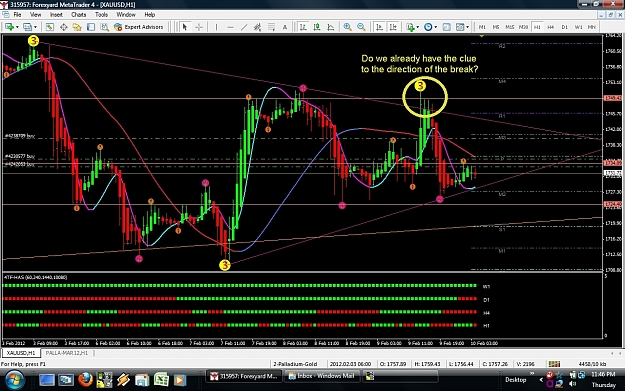Viewport: 625px width, 391px height.
Task: Launch Firefox from quick launch
Action: pyautogui.click(x=85, y=380)
